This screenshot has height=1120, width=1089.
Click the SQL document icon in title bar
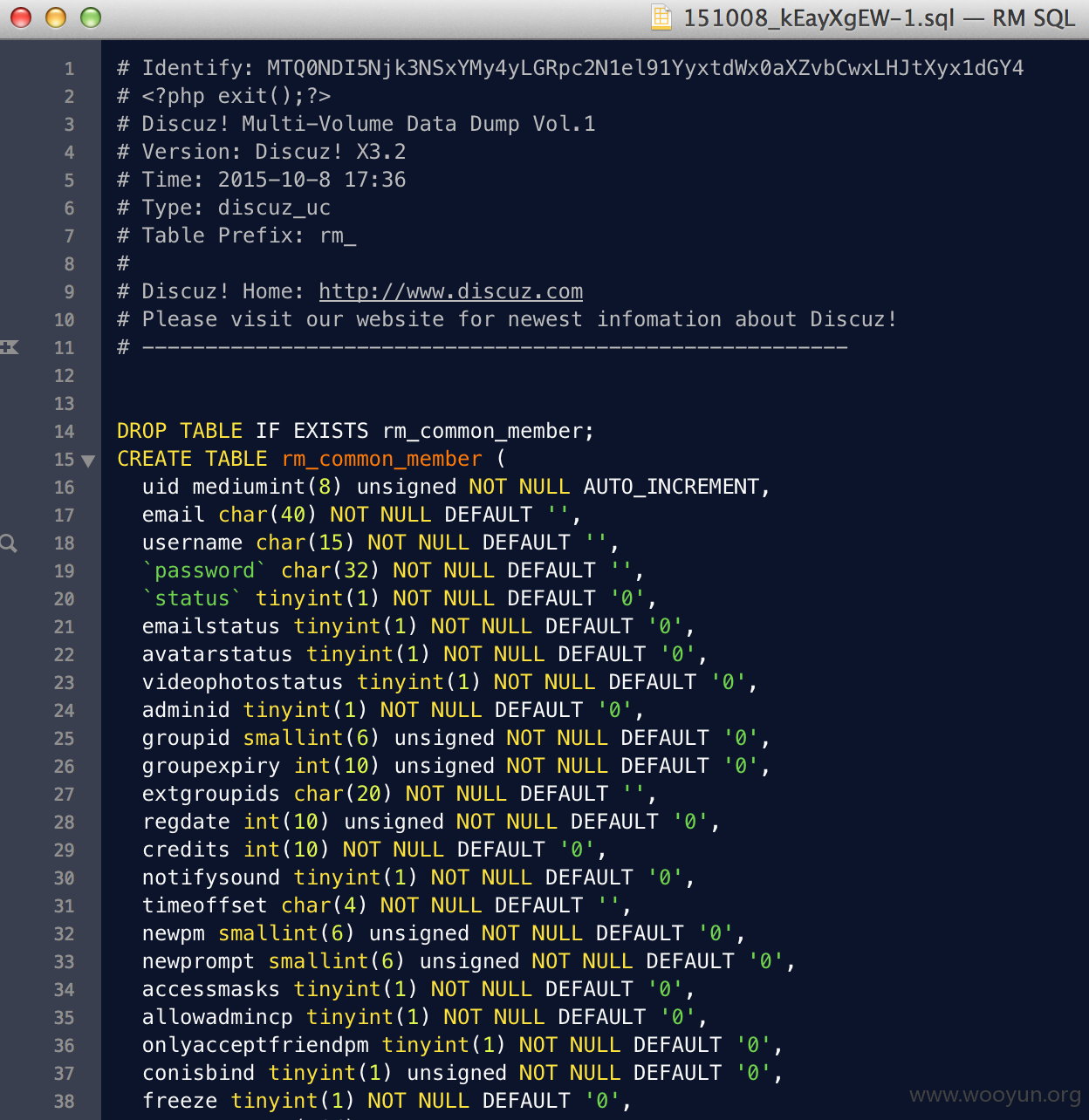click(x=662, y=17)
